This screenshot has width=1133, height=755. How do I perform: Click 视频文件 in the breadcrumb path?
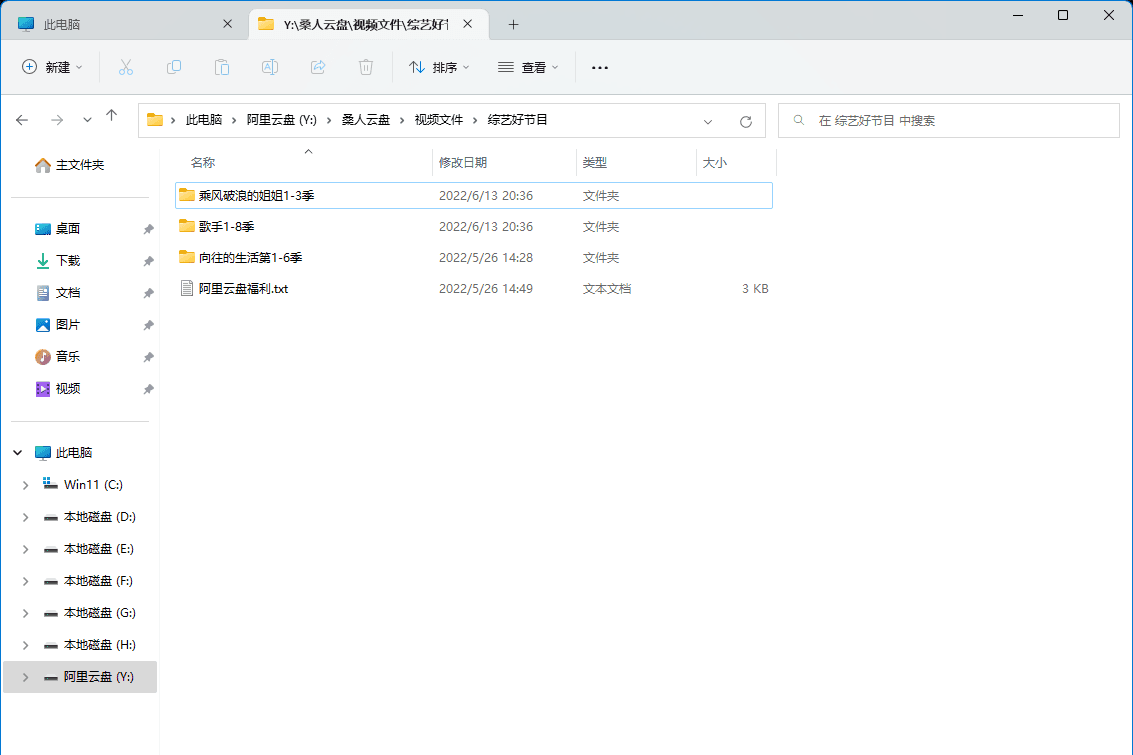[439, 120]
